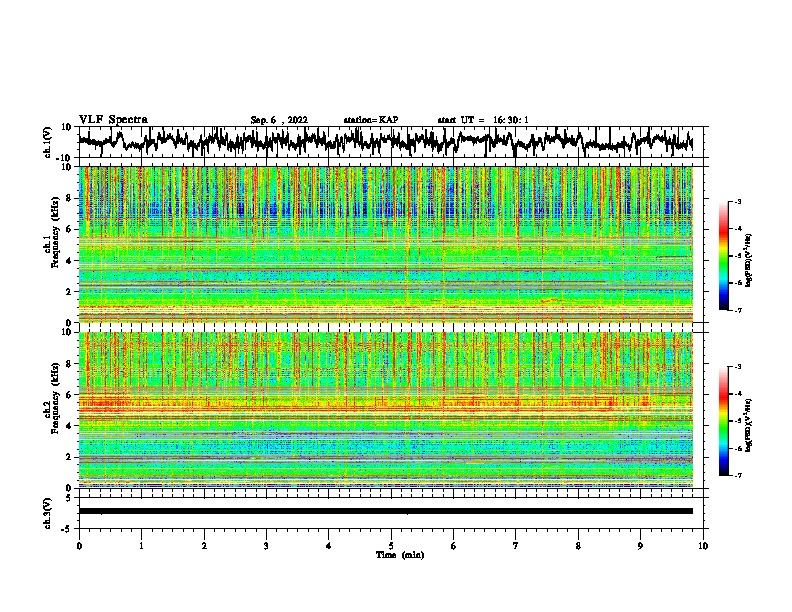Click time axis tick label "0"
Image resolution: width=792 pixels, height=612 pixels.
[x=79, y=546]
